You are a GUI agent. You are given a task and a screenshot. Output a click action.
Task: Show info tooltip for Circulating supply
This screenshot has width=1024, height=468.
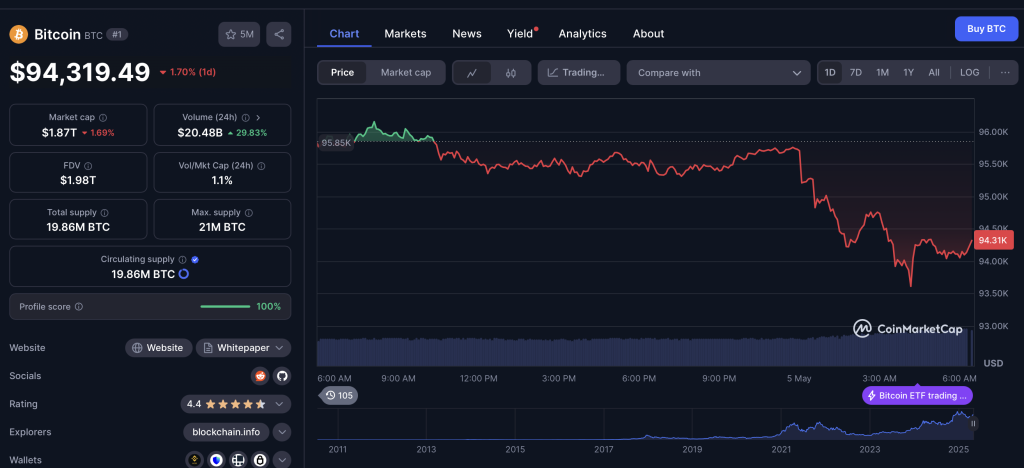pos(182,259)
